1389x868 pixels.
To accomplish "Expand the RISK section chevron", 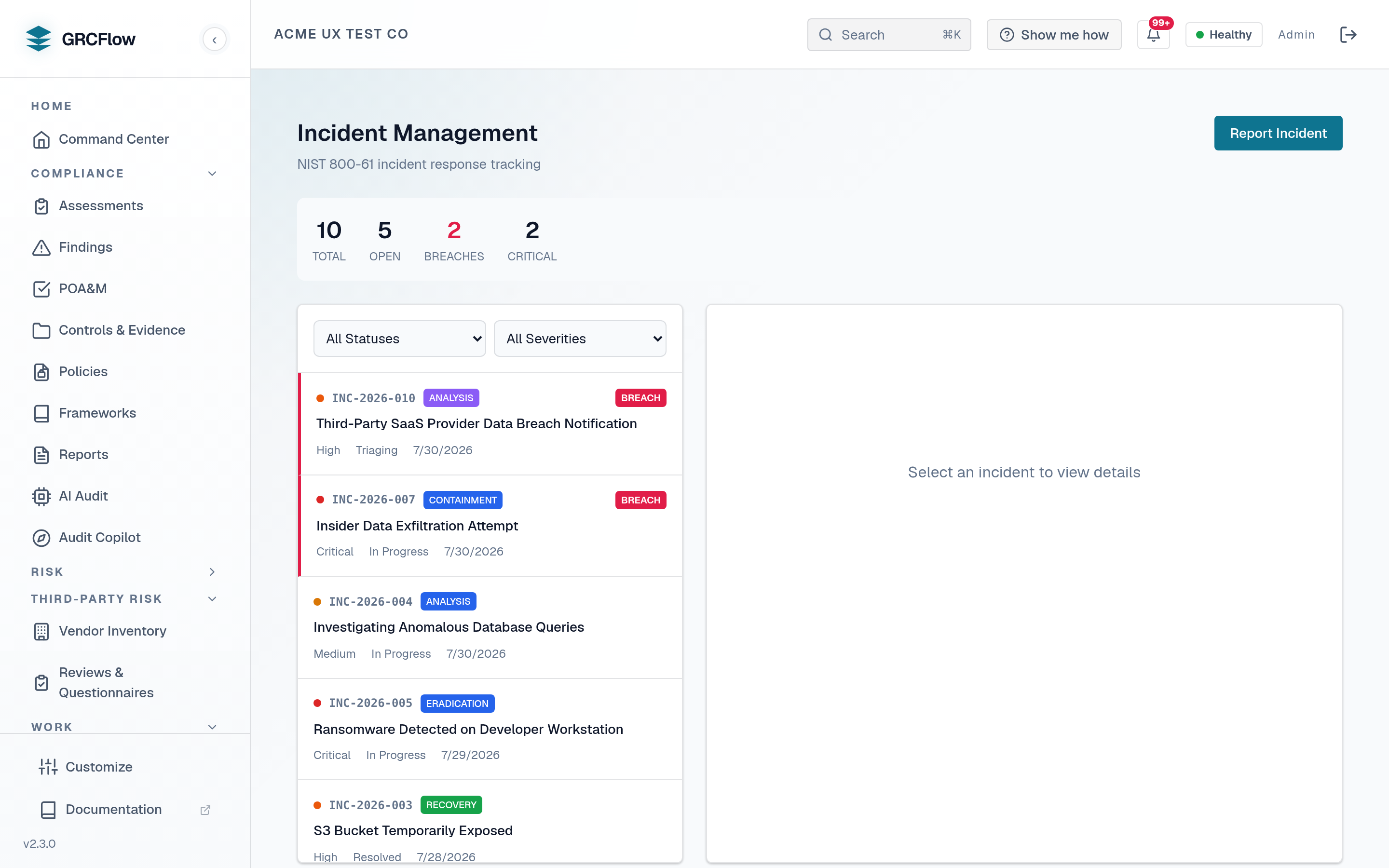I will pyautogui.click(x=212, y=572).
